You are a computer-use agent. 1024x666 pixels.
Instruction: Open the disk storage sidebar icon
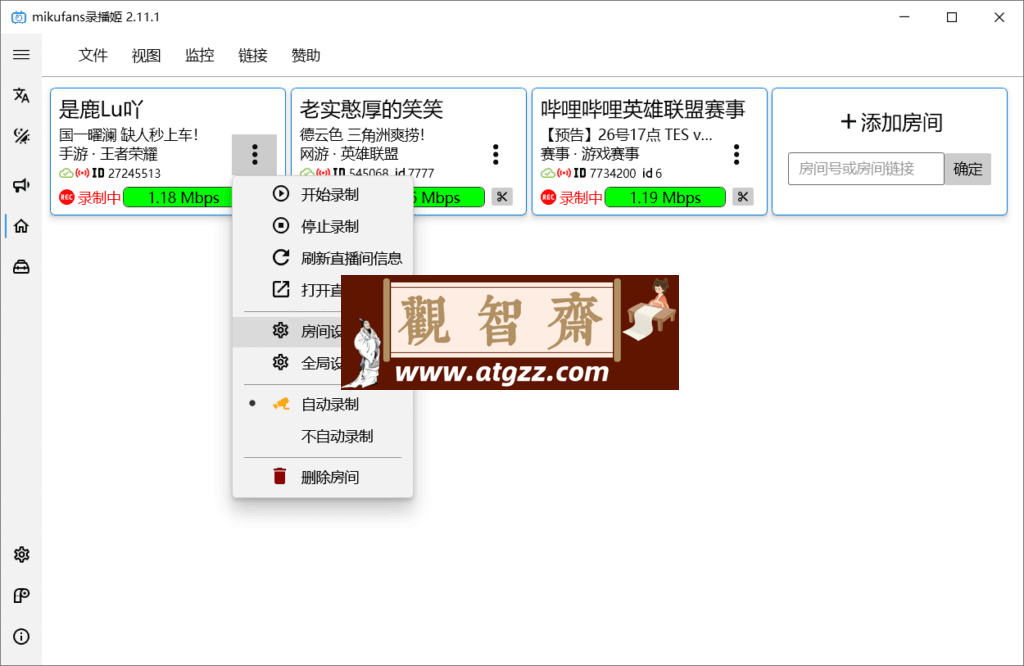21,267
